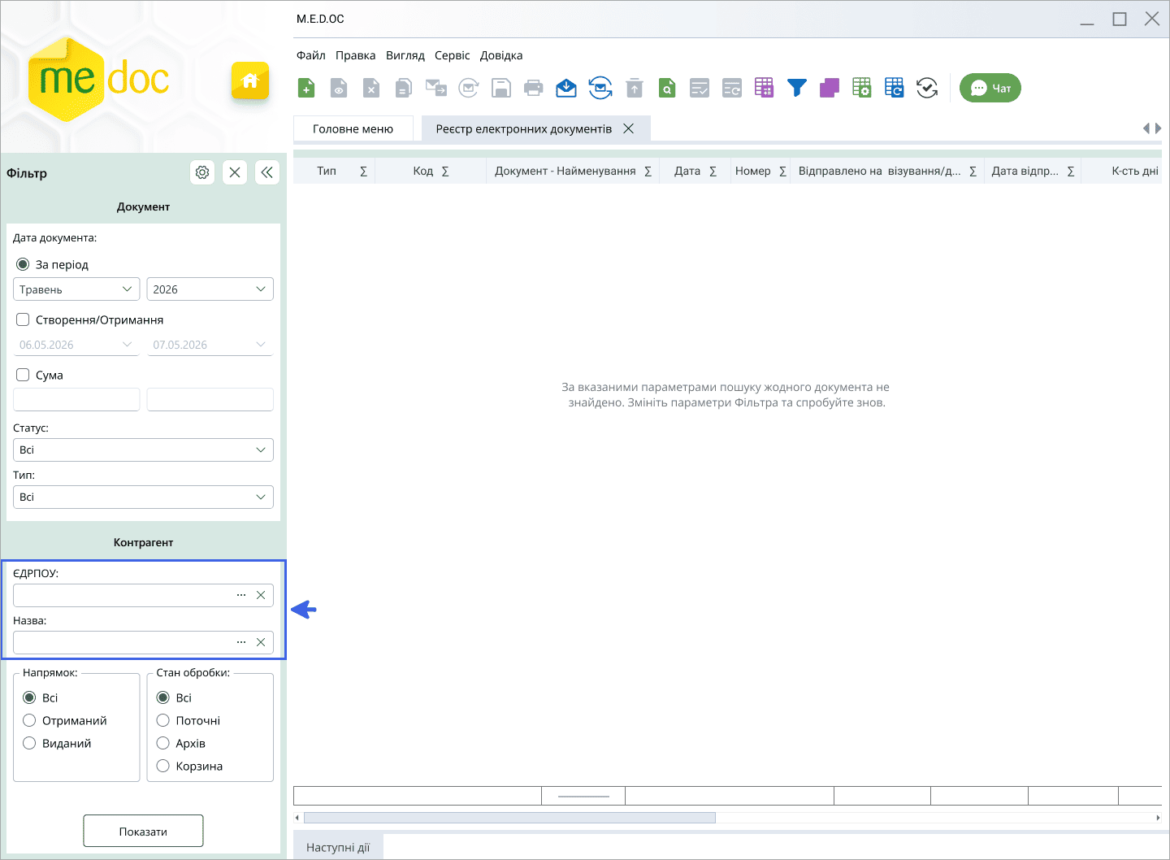Image resolution: width=1170 pixels, height=860 pixels.
Task: Open the Наступні дії tab
Action: coord(338,847)
